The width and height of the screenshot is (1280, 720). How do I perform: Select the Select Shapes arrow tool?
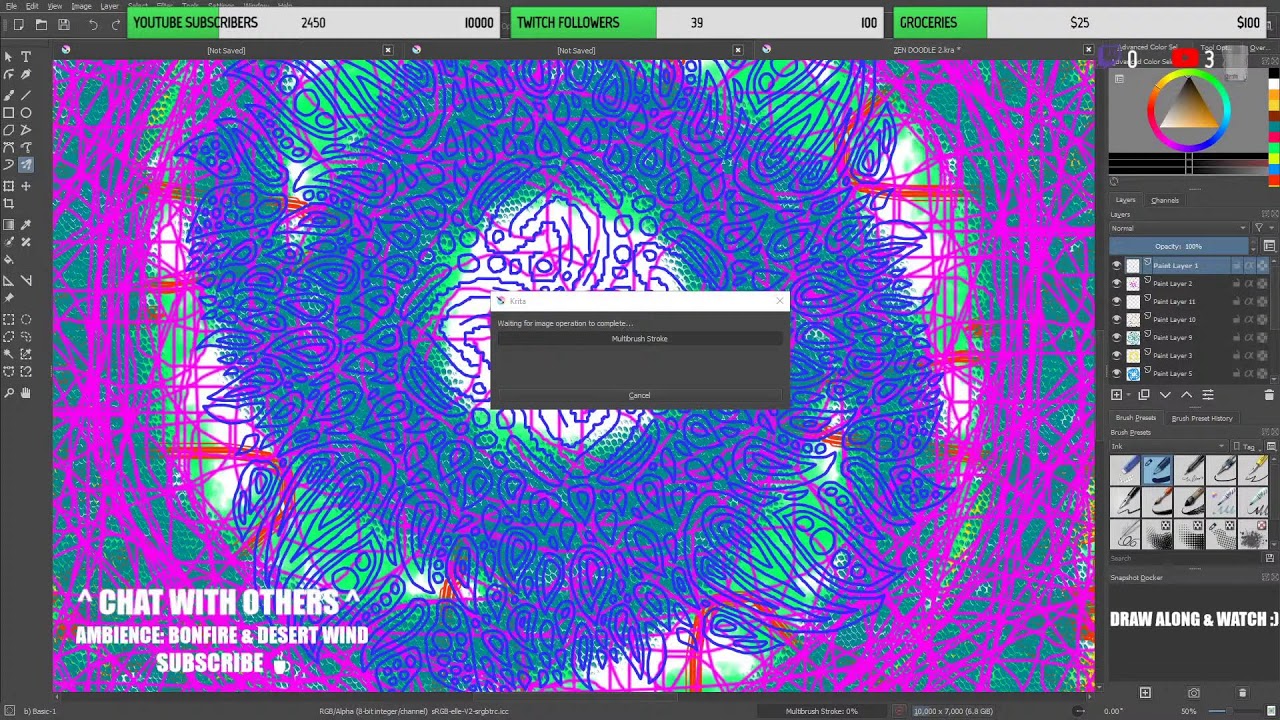9,57
